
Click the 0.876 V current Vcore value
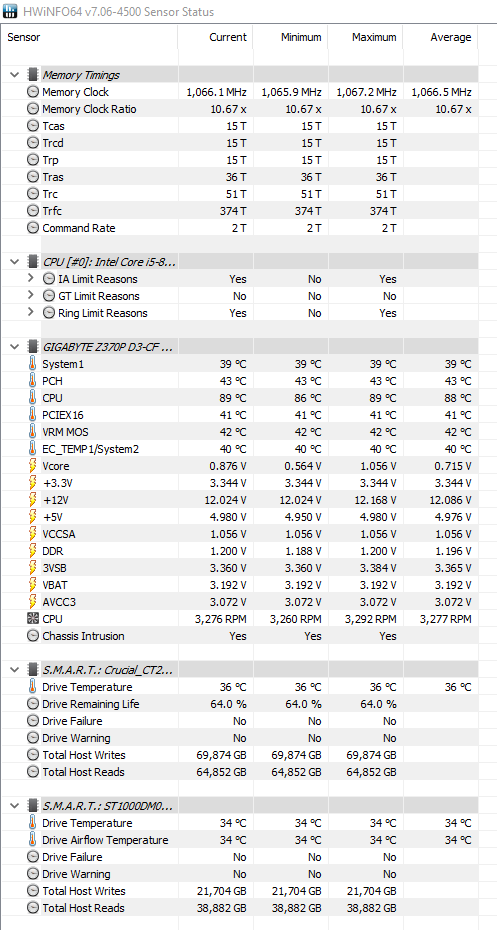(x=228, y=466)
